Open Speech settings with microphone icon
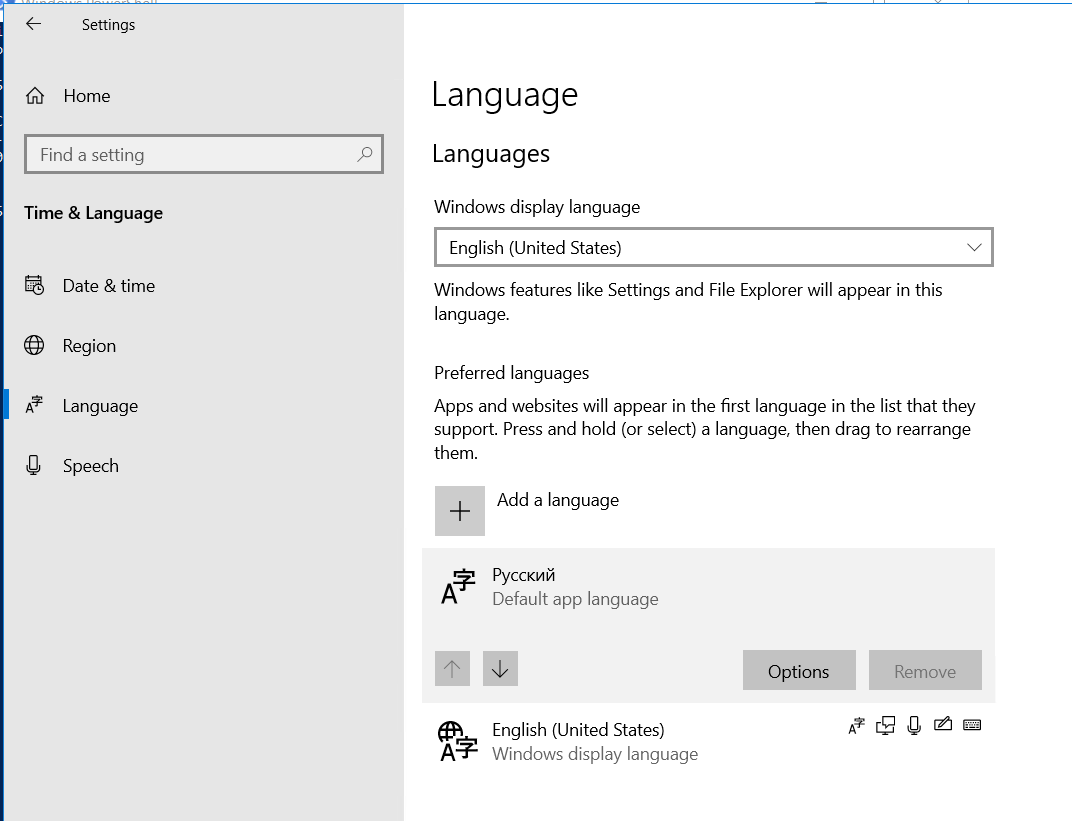 coord(90,466)
